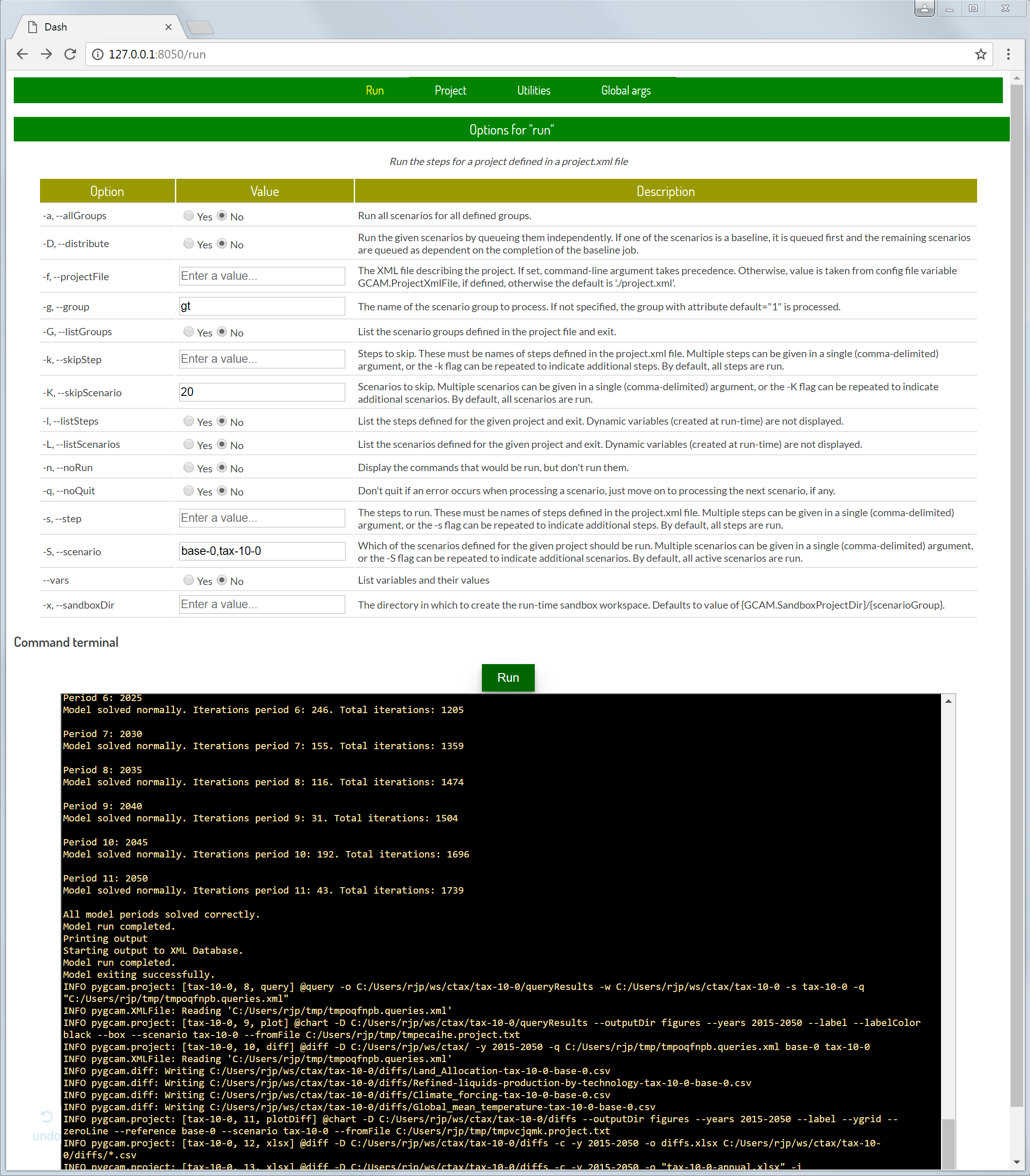The width and height of the screenshot is (1030, 1176).
Task: Open a new browser tab
Action: point(201,27)
